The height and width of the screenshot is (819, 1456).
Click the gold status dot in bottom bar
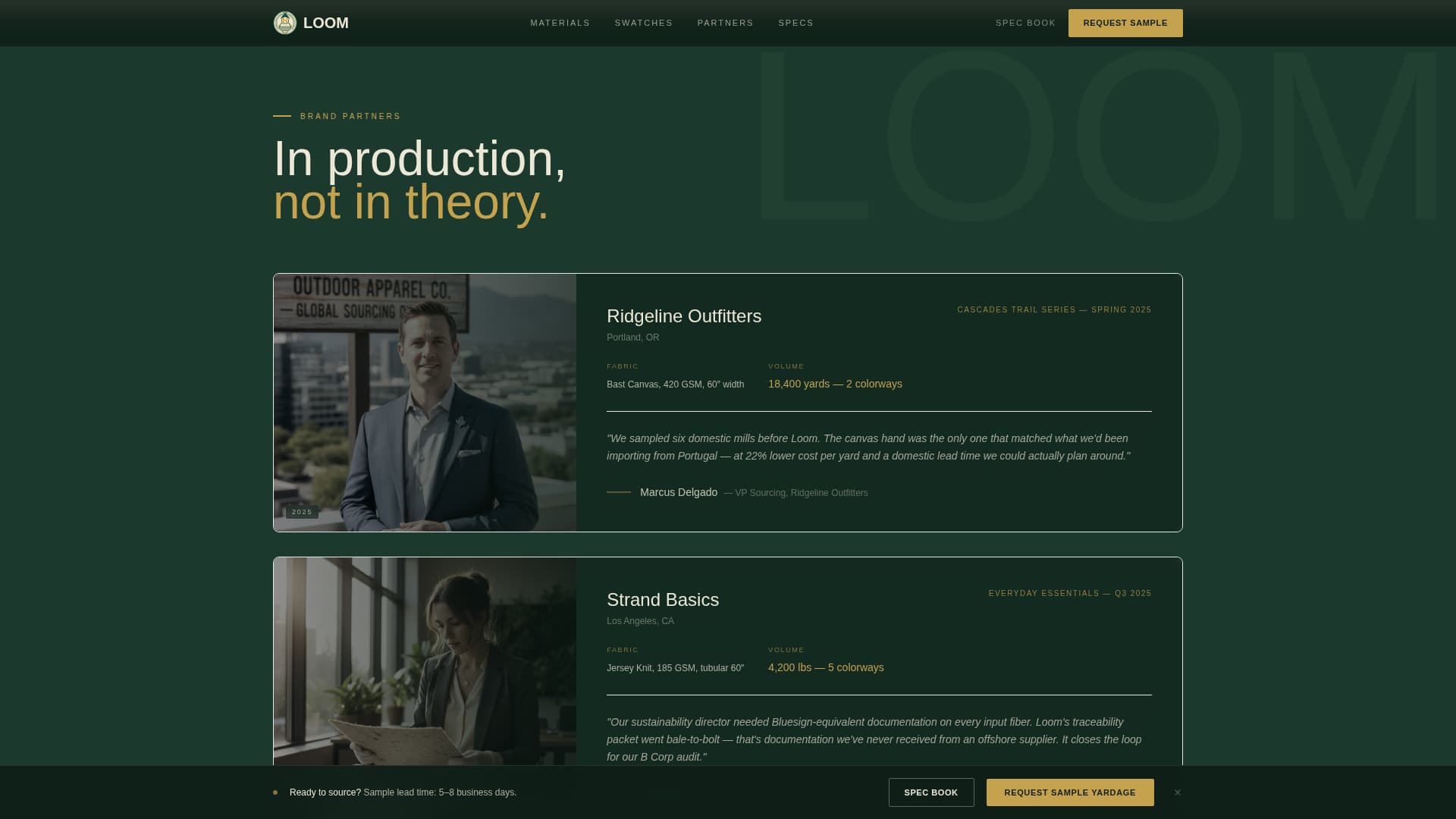tap(275, 792)
